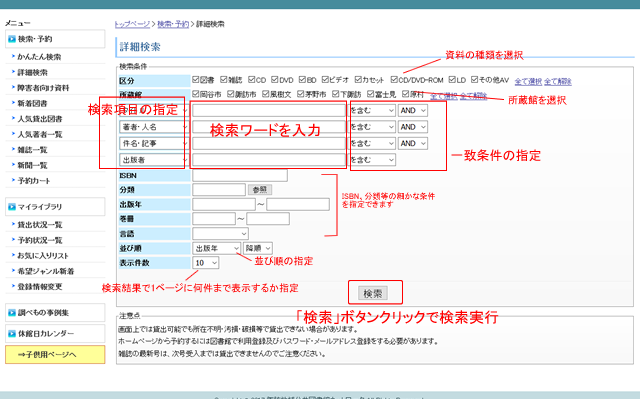Click the blue icon beside マイライブラリ
Image resolution: width=640 pixels, height=399 pixels.
(12, 207)
